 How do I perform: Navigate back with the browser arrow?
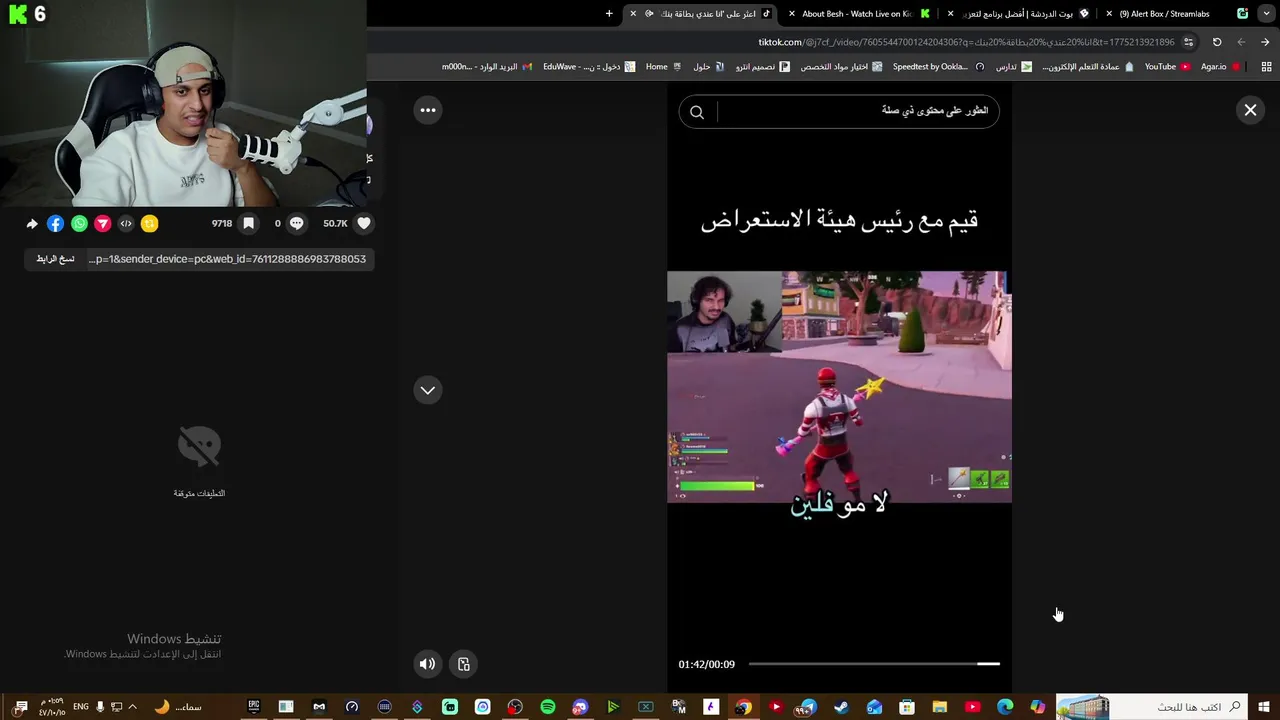pos(1265,42)
